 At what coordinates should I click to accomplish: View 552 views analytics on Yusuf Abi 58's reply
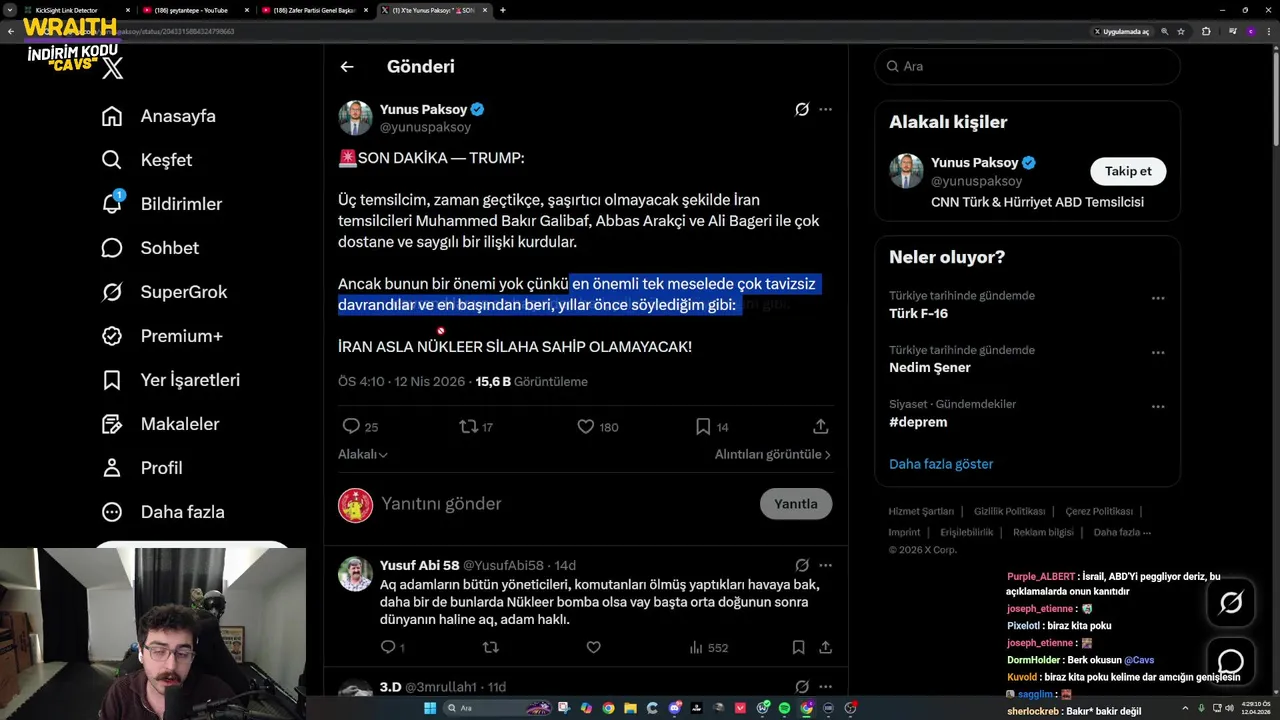click(x=708, y=648)
